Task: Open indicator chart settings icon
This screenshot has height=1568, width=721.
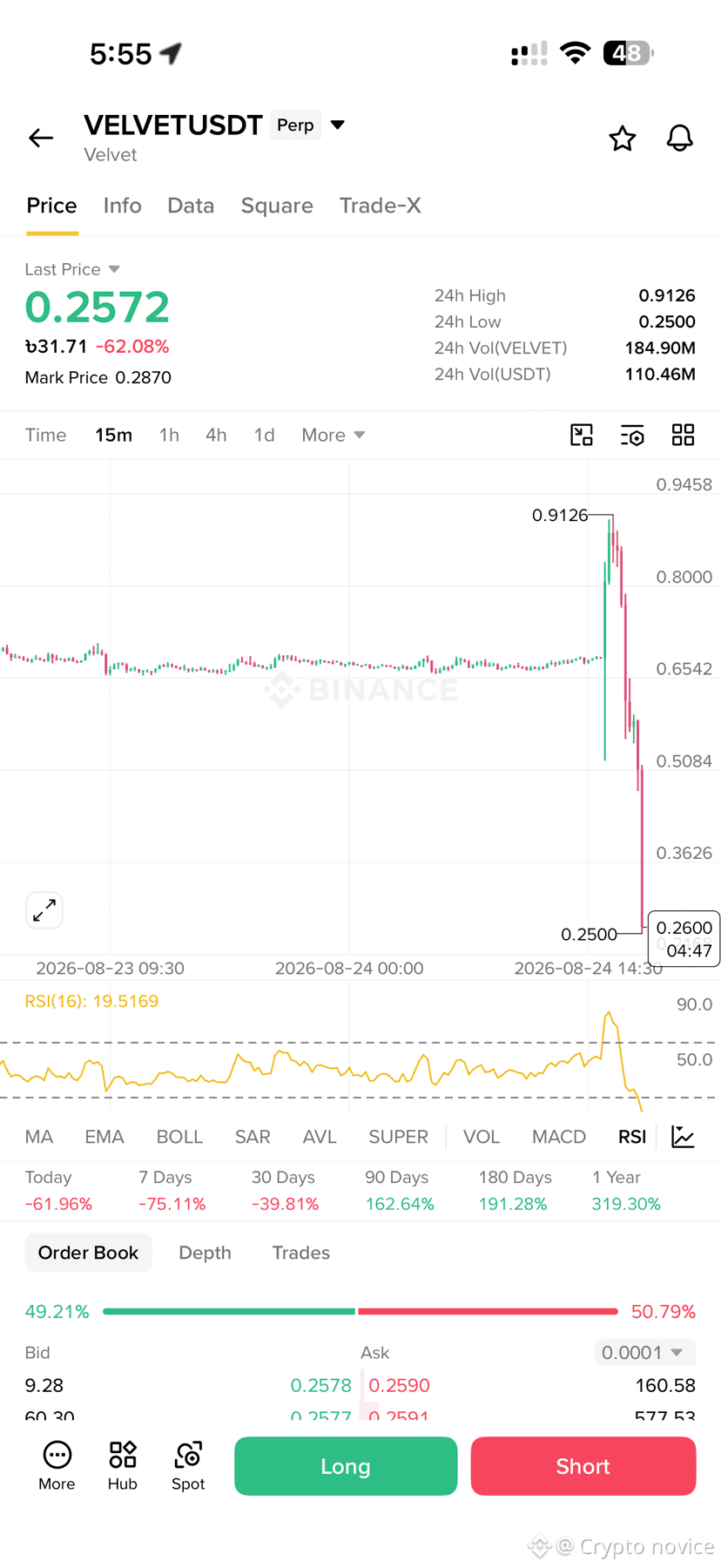Action: (684, 1137)
